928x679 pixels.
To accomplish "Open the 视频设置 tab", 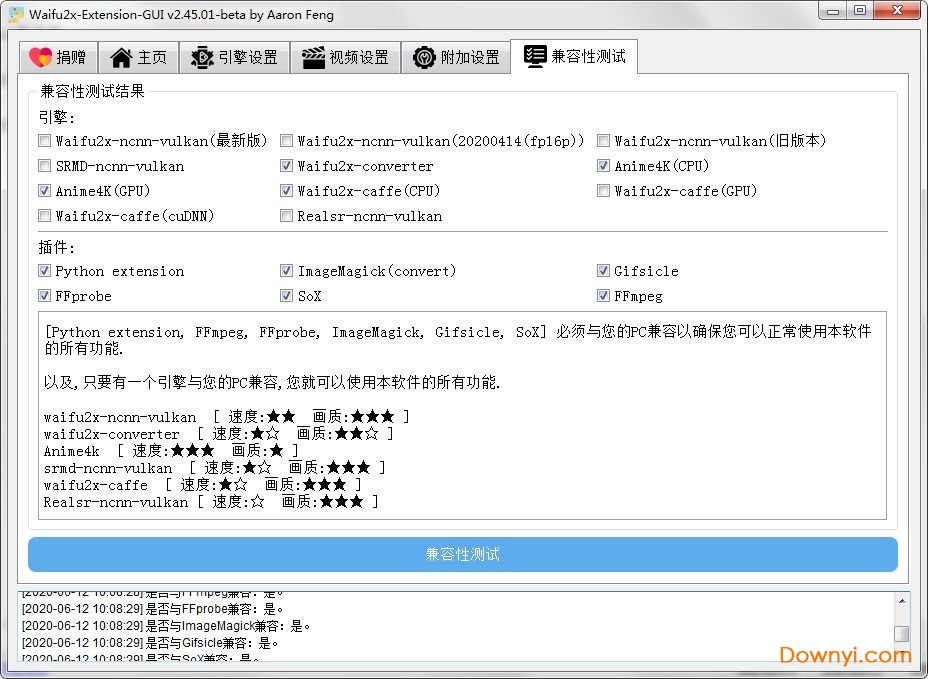I will [x=345, y=57].
